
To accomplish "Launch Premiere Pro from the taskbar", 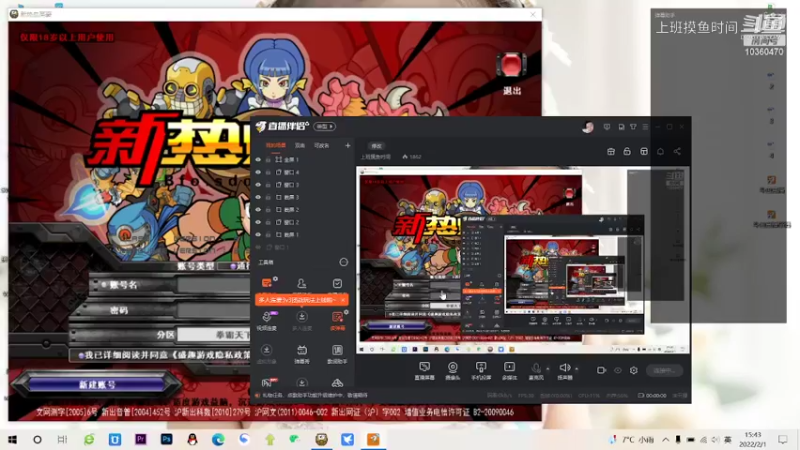I will pos(141,439).
